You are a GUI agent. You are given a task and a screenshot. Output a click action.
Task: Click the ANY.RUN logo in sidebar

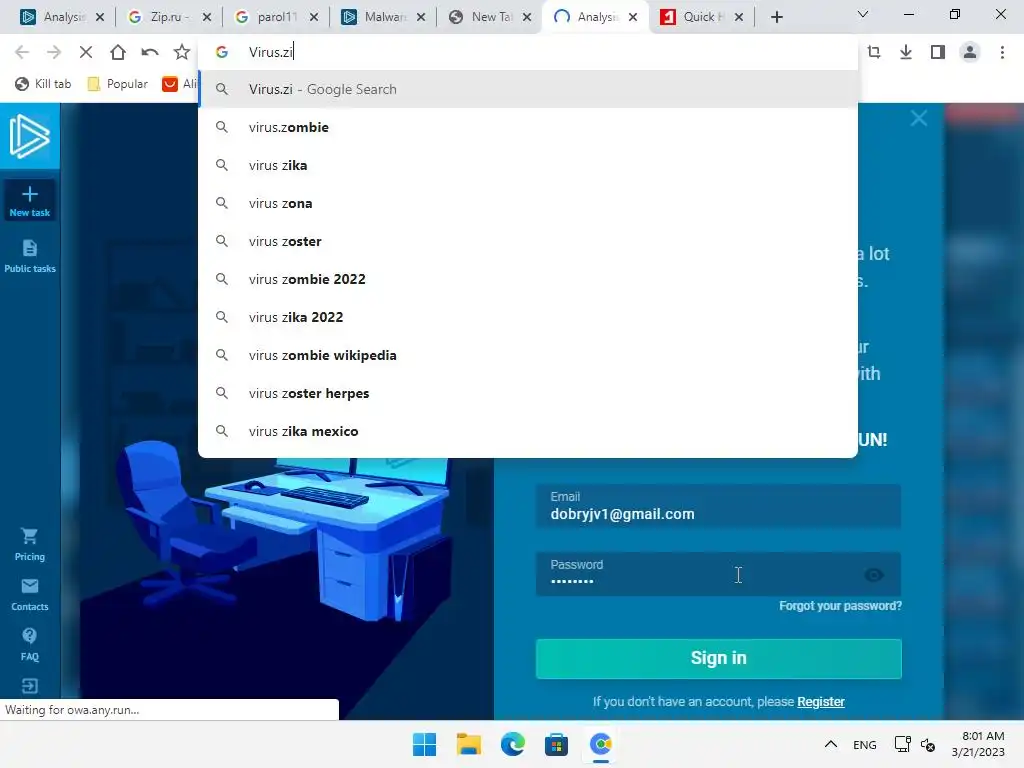tap(29, 136)
